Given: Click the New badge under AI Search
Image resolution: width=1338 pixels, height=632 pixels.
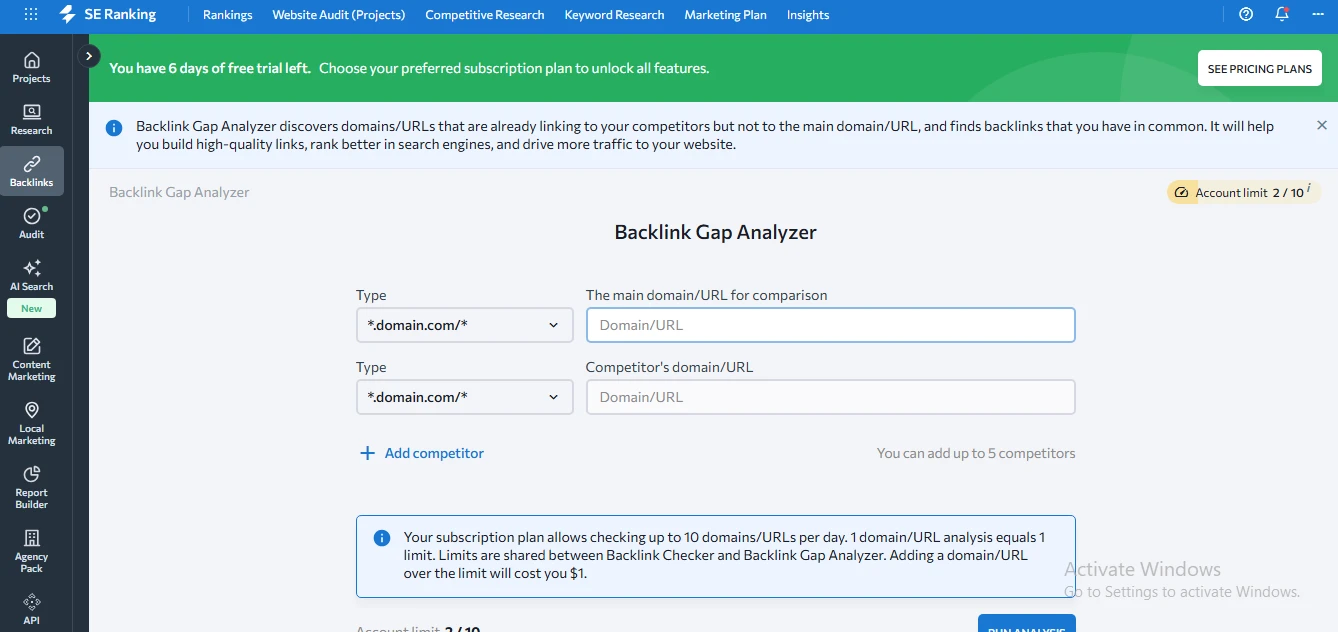Looking at the screenshot, I should (x=32, y=309).
